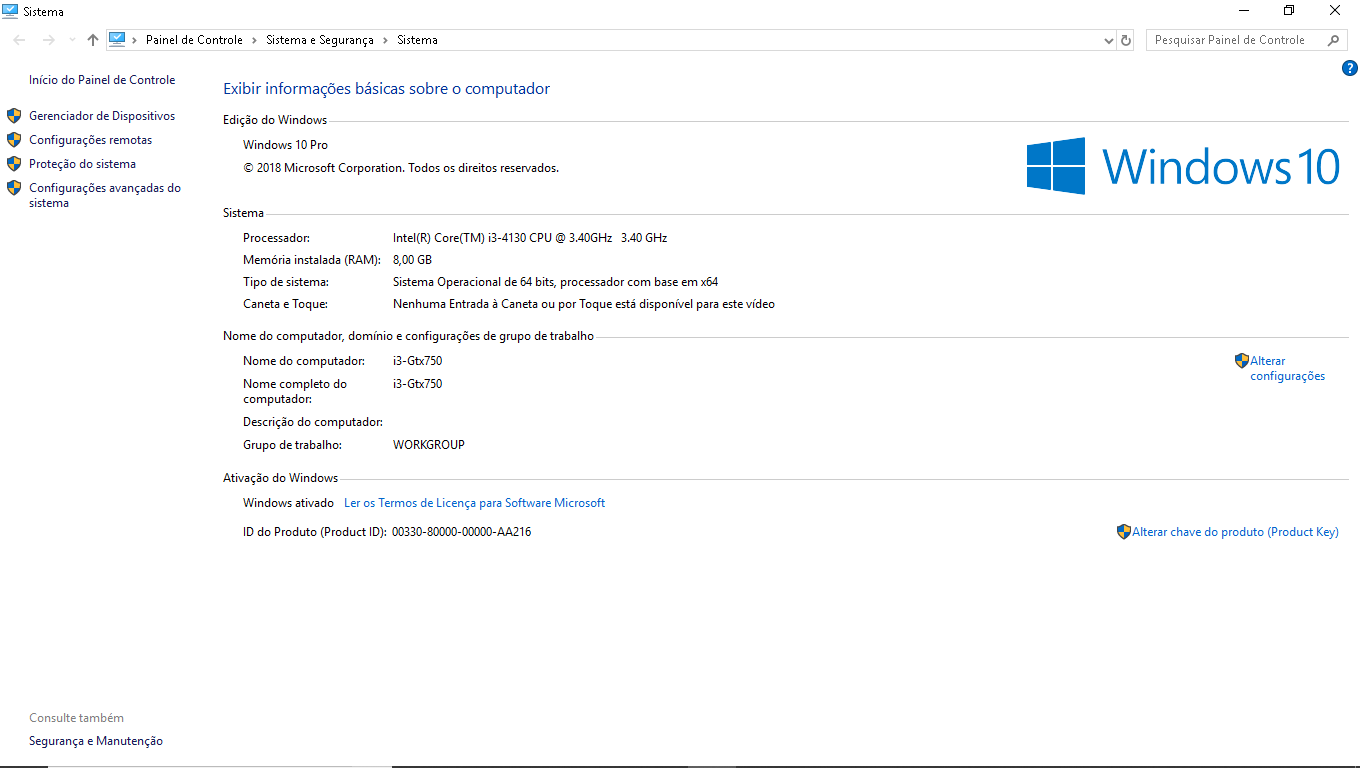Click the WORKGROUP value
1360x768 pixels.
pos(429,445)
